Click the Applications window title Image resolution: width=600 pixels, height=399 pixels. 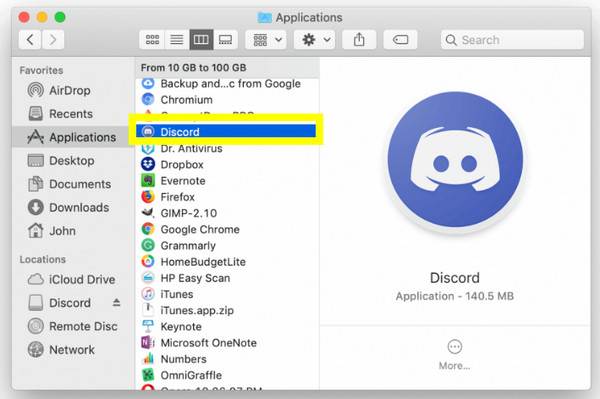pos(309,18)
